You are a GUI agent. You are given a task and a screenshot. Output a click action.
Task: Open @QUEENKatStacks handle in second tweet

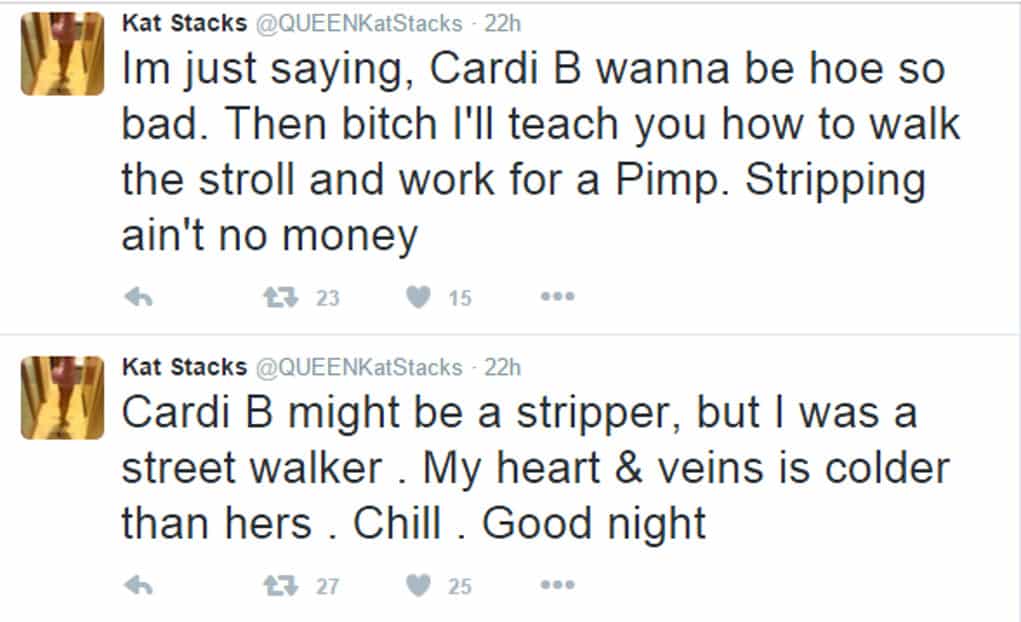coord(359,368)
